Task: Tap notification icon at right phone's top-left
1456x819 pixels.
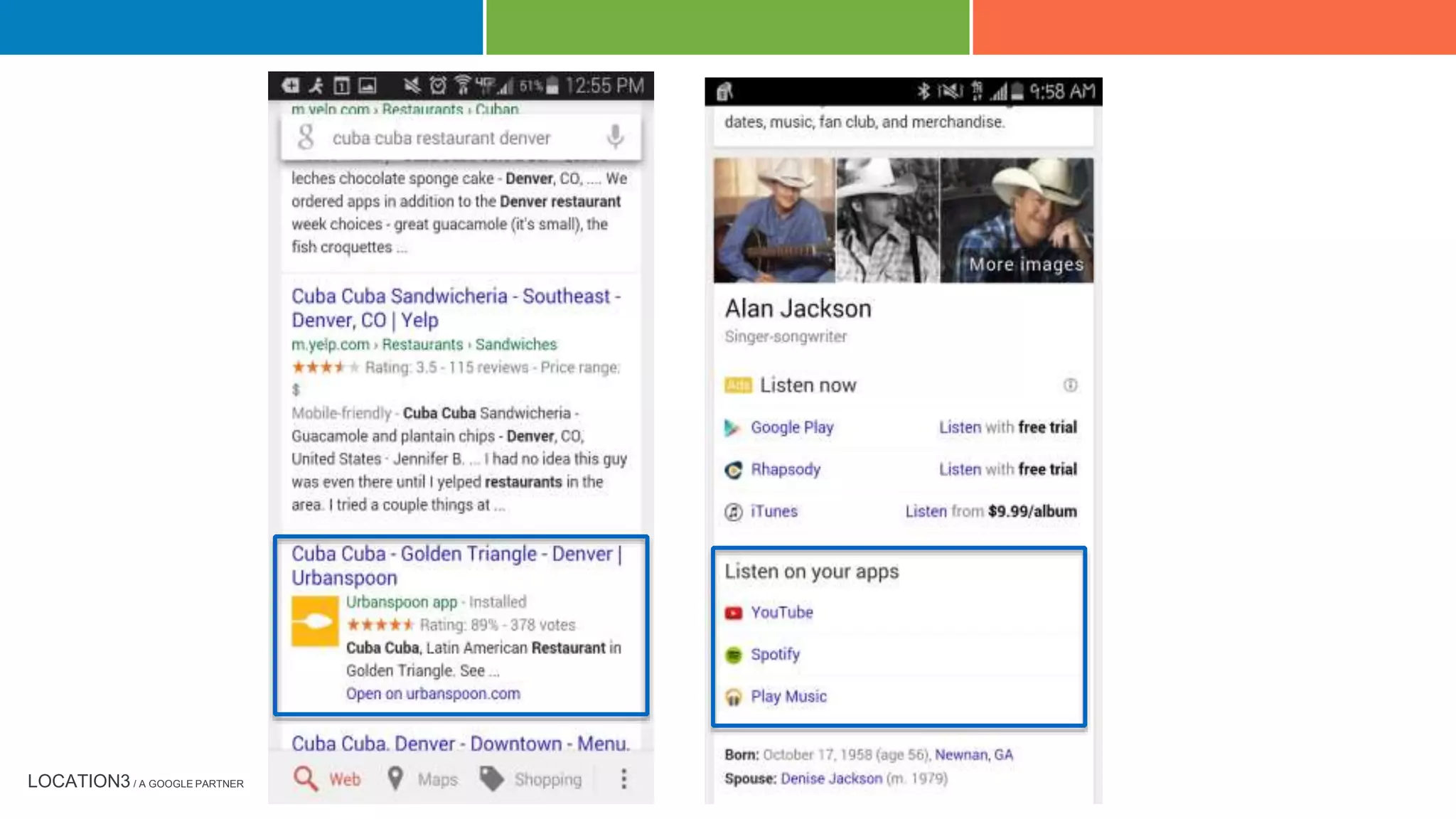Action: coord(724,92)
